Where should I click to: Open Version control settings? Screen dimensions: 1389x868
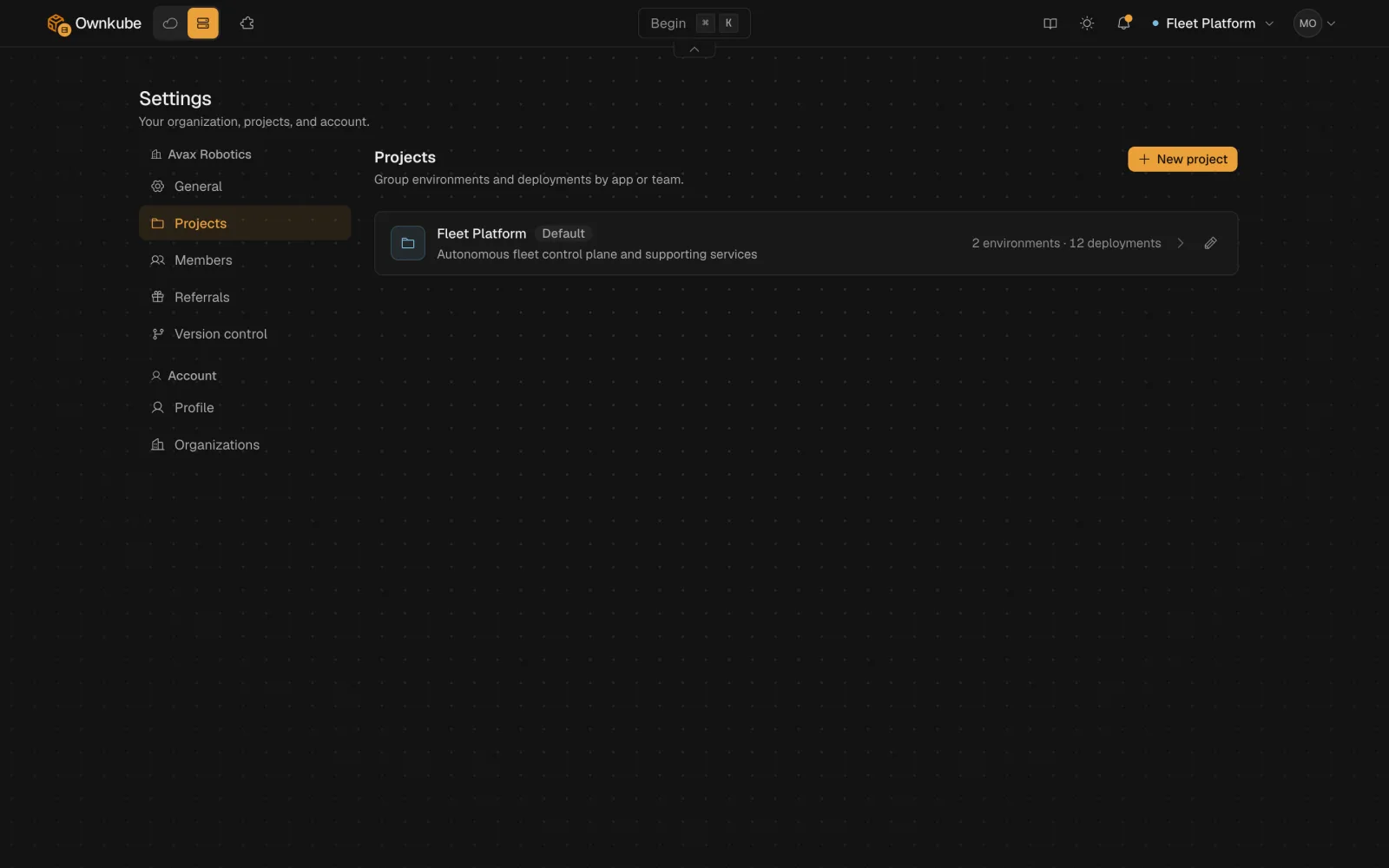(x=245, y=334)
